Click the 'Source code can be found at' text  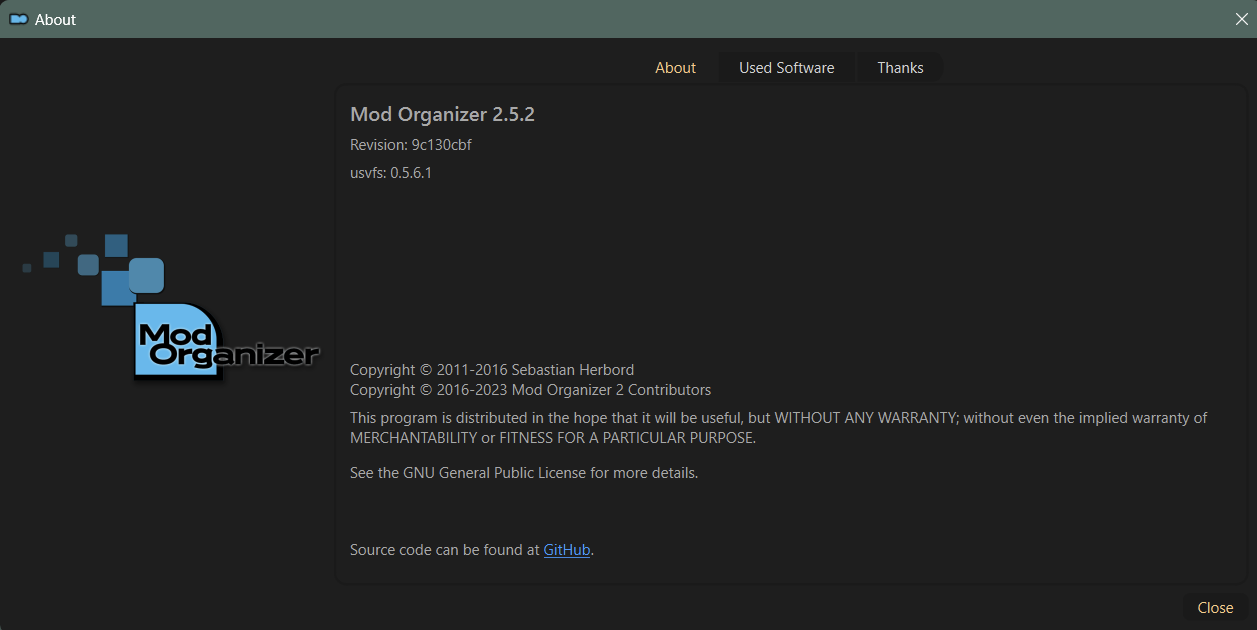(x=444, y=550)
